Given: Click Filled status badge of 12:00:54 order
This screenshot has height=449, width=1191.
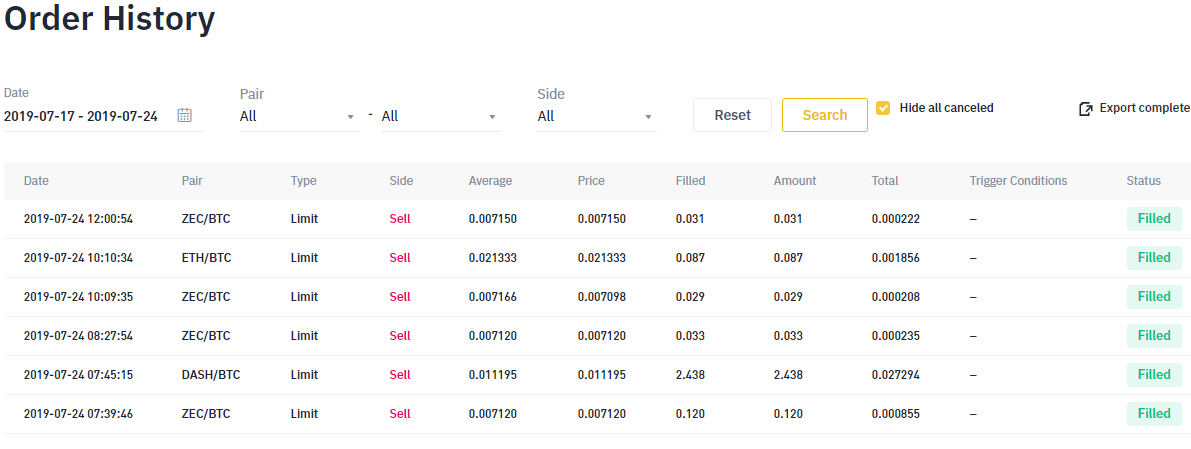Looking at the screenshot, I should coord(1153,219).
